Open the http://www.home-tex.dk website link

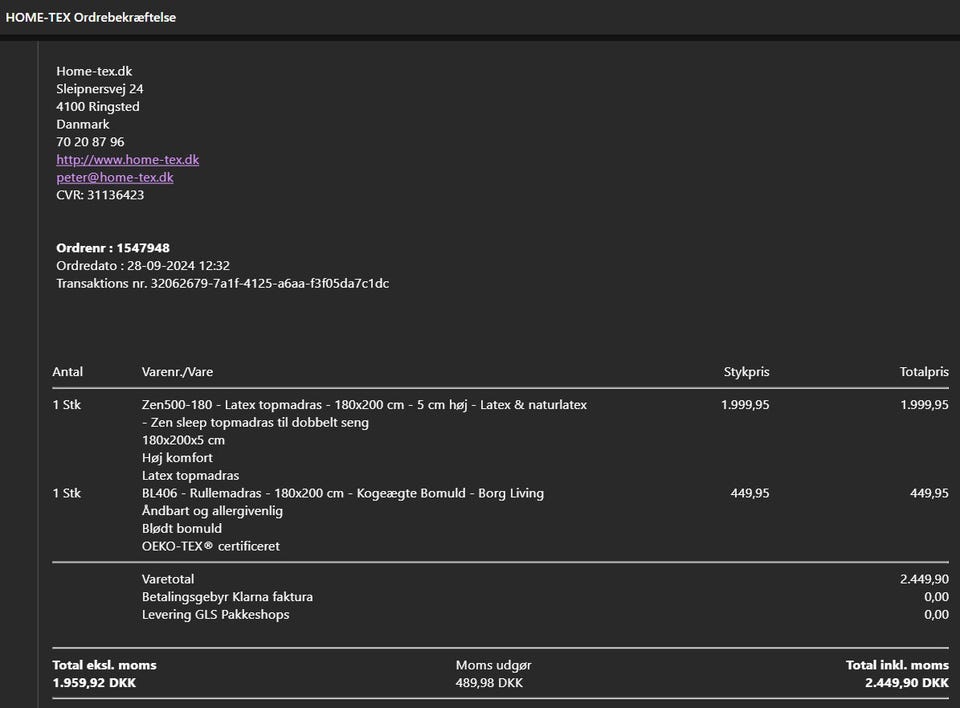click(x=127, y=160)
